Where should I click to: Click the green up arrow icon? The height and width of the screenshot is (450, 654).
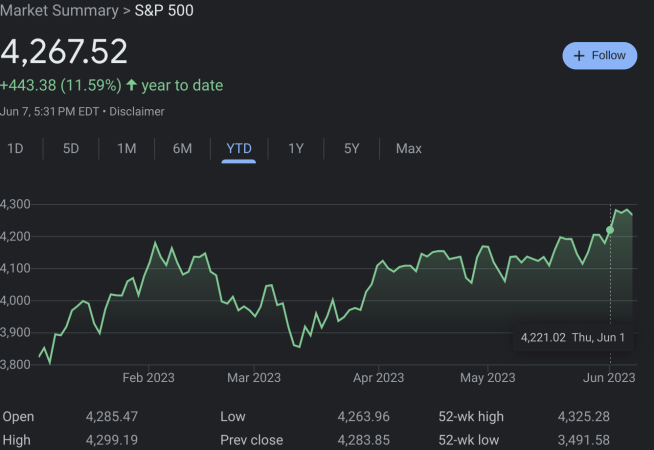coord(131,85)
